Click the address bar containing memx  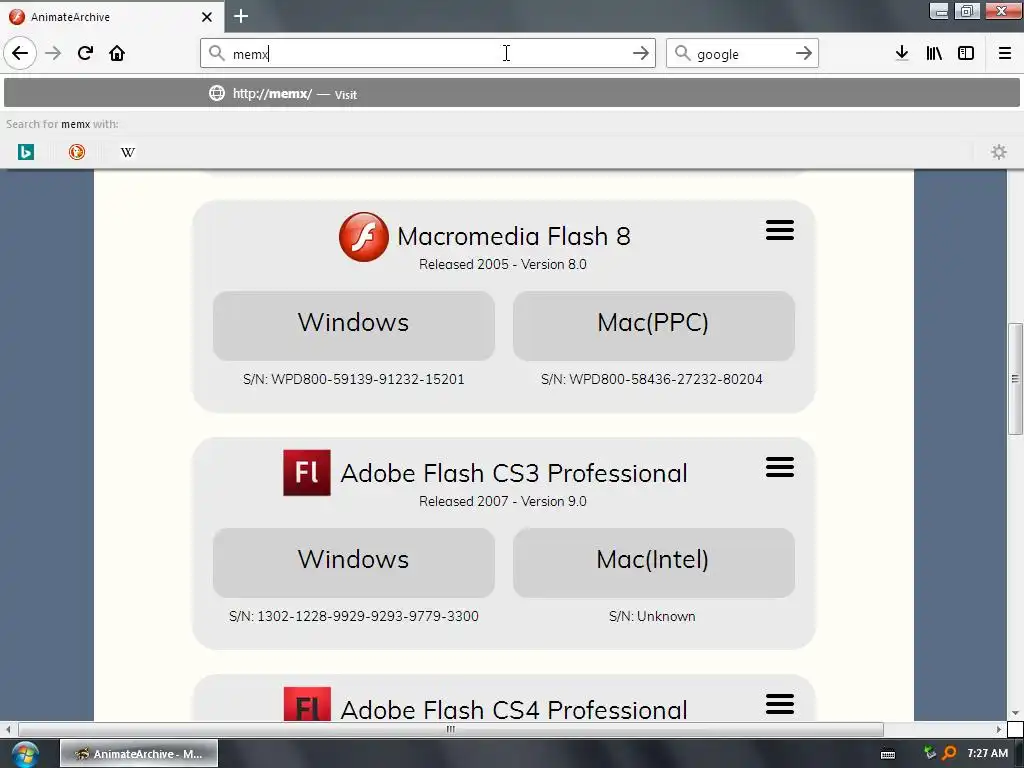pyautogui.click(x=428, y=53)
